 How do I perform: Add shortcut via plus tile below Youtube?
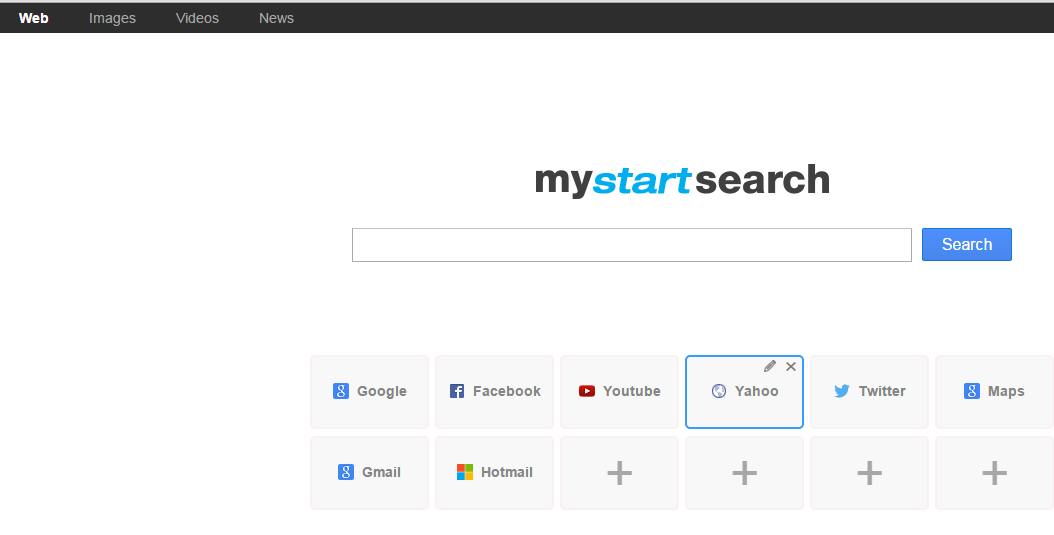click(x=620, y=472)
